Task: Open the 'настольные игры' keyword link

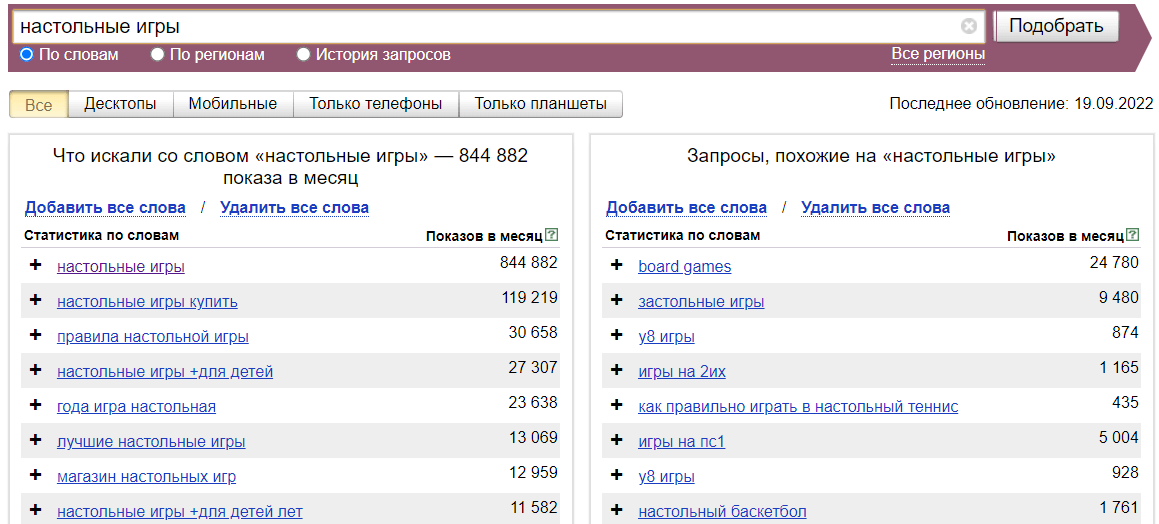Action: (x=120, y=267)
